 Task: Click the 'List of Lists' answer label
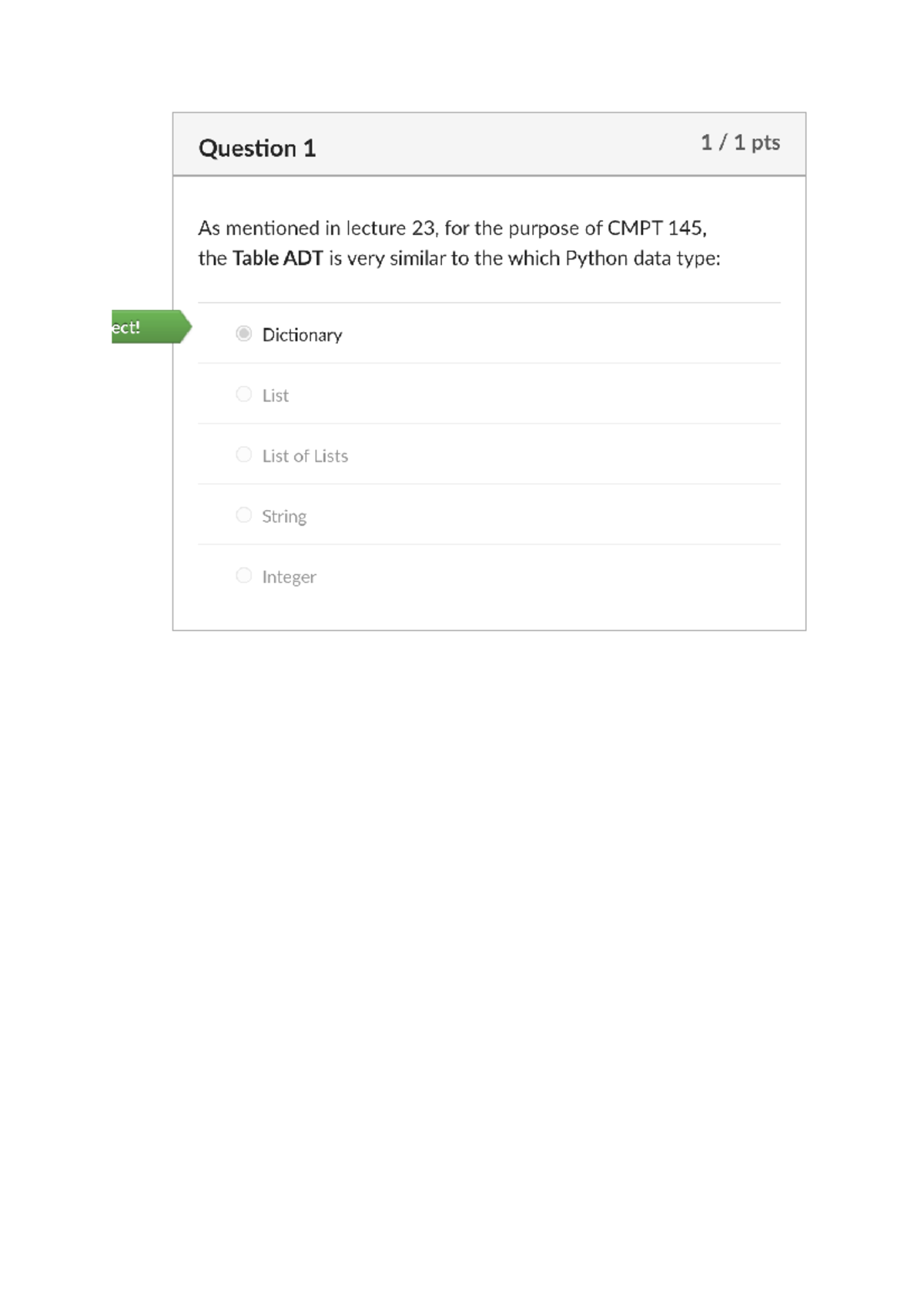[x=305, y=456]
